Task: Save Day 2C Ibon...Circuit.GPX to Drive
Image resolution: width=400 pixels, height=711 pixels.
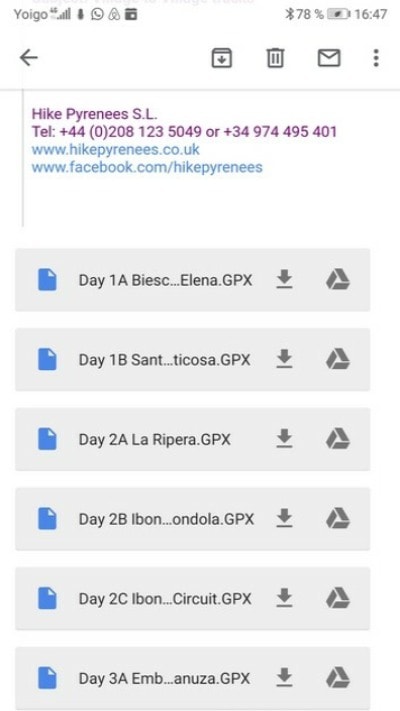Action: [338, 599]
